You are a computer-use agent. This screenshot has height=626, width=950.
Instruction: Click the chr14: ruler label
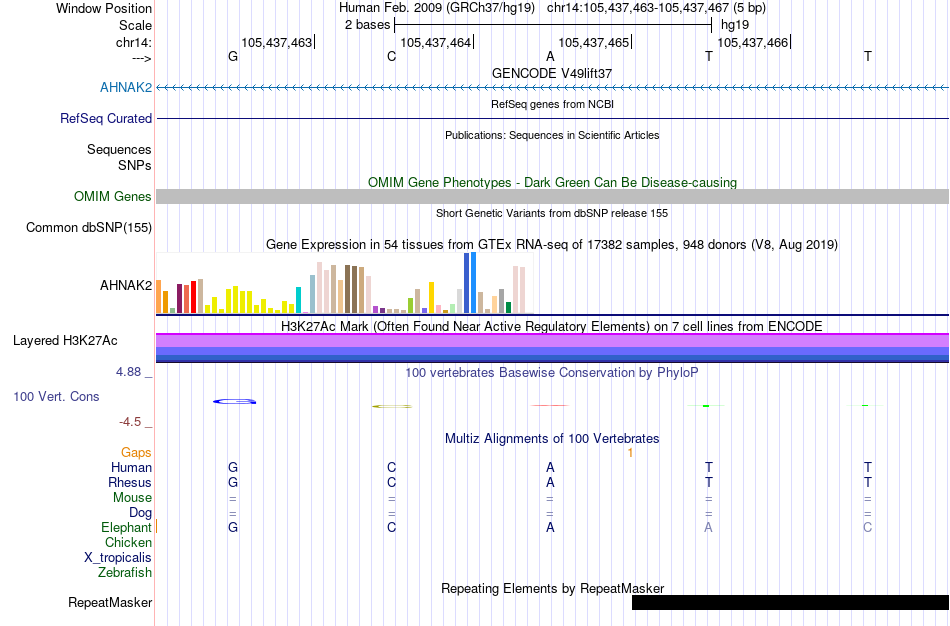click(134, 42)
